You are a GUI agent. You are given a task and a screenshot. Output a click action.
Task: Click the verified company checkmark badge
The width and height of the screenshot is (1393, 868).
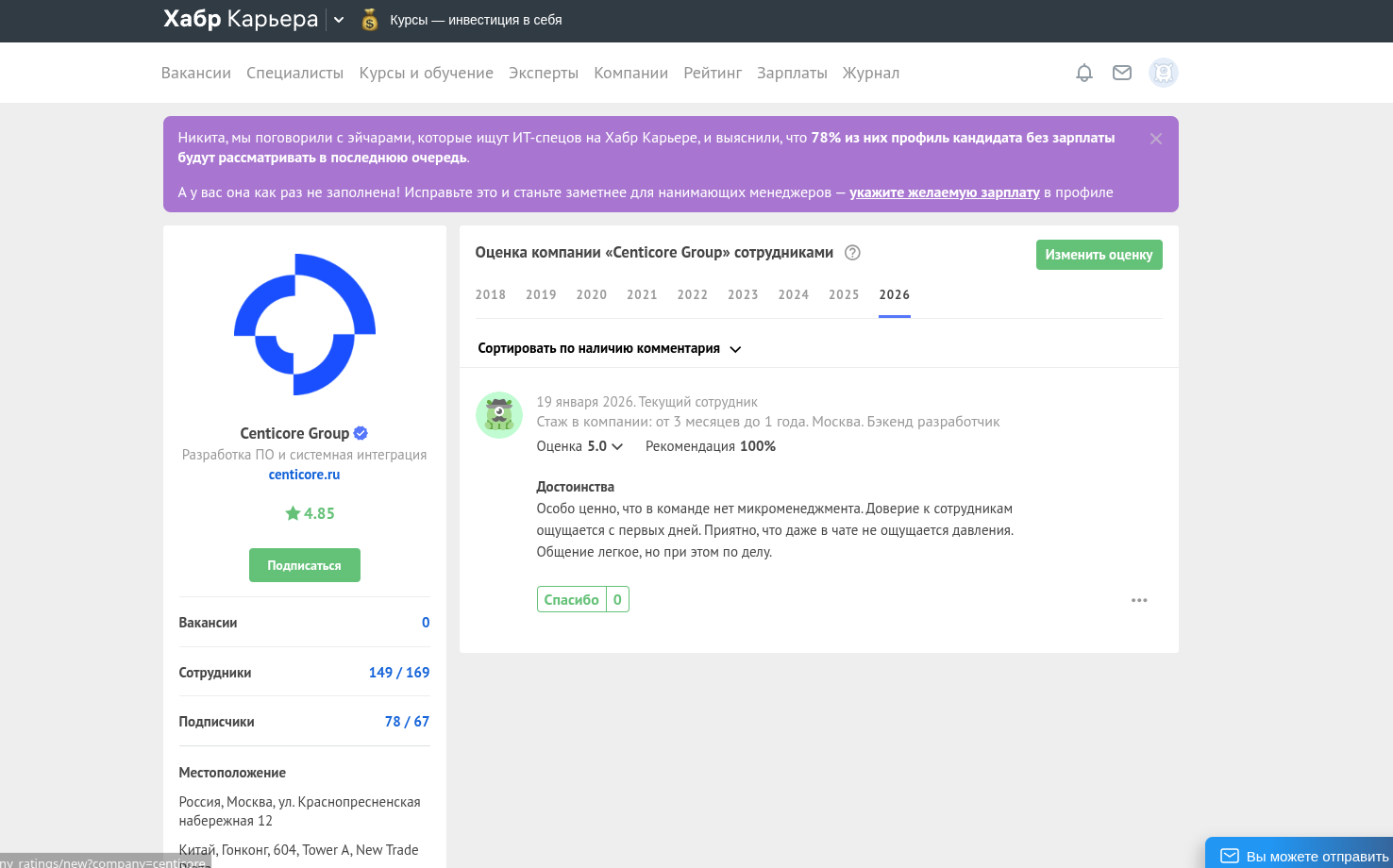click(361, 433)
